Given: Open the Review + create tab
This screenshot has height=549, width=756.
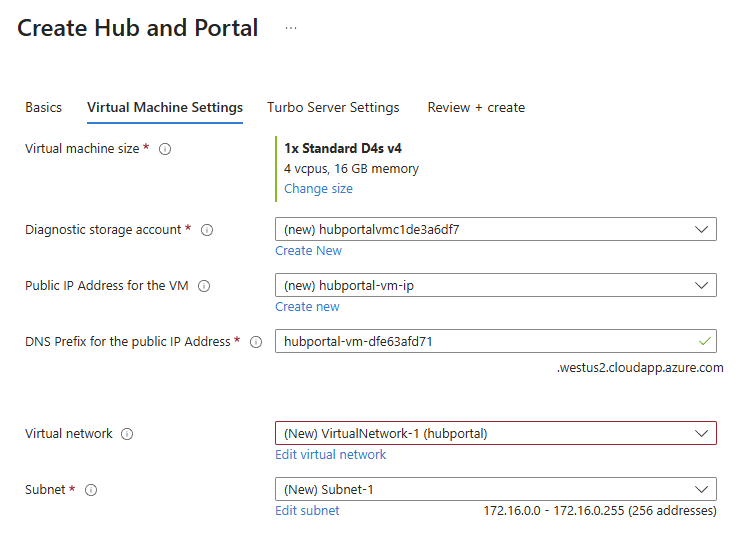Looking at the screenshot, I should point(476,108).
